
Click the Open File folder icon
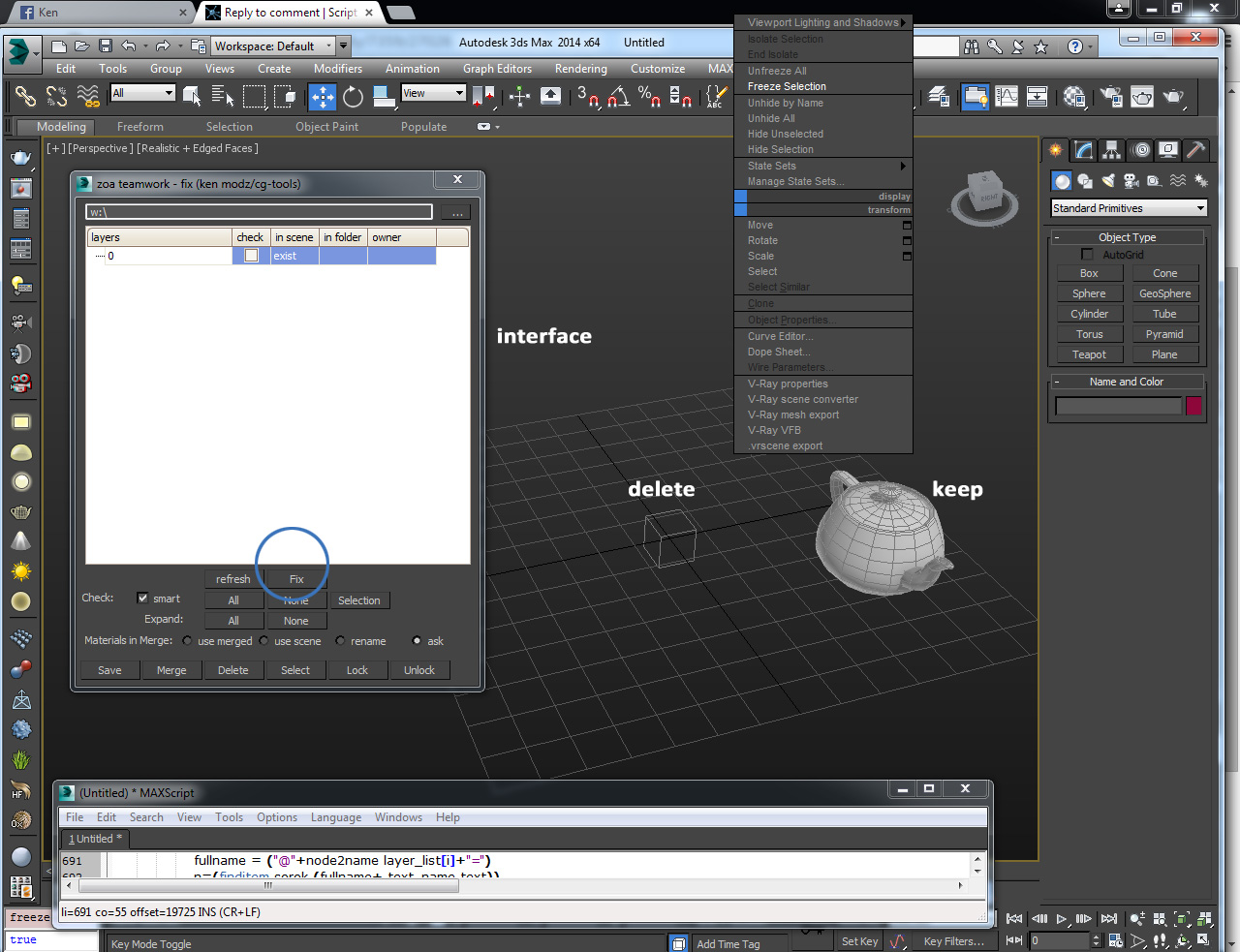[82, 46]
